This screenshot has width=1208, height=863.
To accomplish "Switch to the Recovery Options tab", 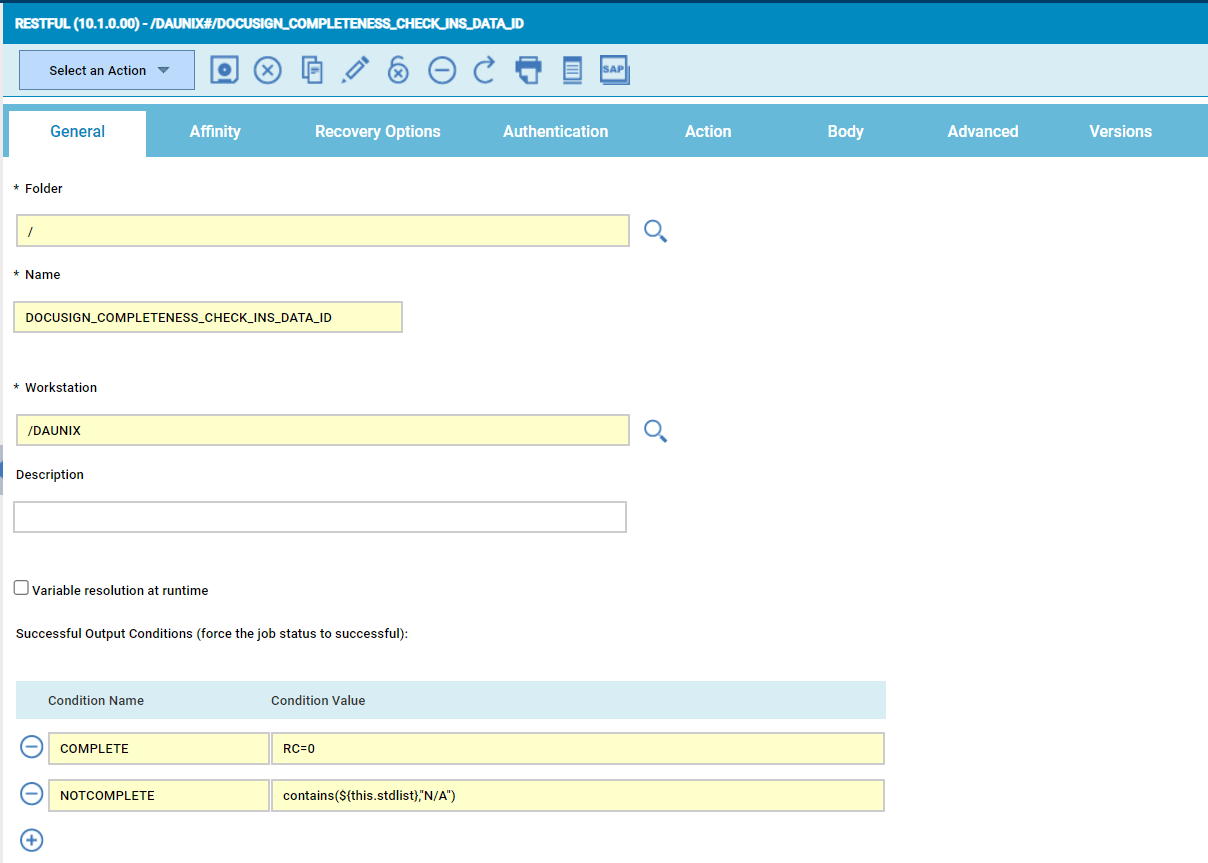I will [377, 132].
